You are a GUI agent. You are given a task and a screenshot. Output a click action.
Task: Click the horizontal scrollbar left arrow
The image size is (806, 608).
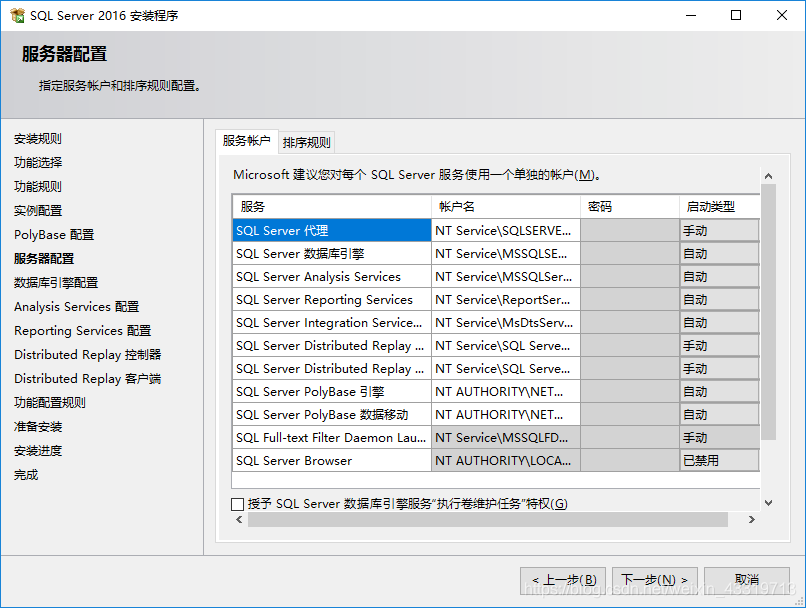(x=239, y=520)
